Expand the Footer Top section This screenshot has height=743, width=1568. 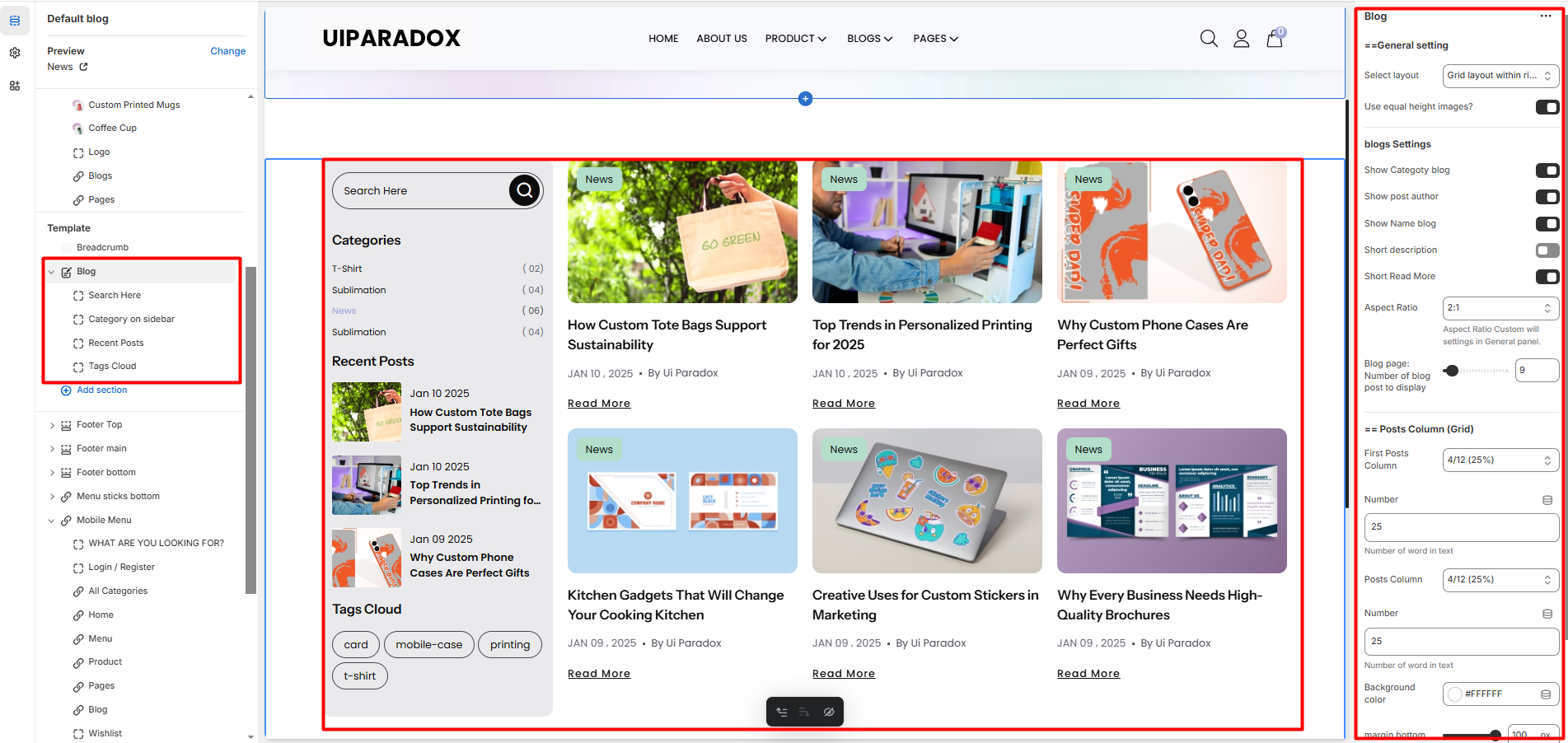click(52, 425)
